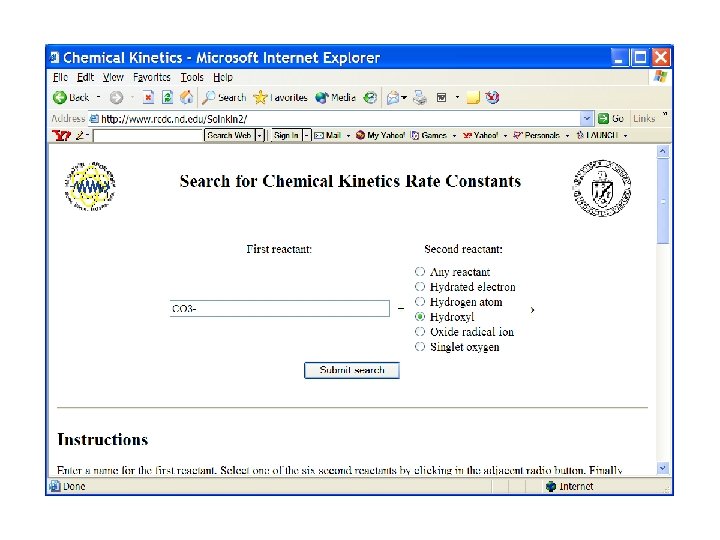This screenshot has width=720, height=540.
Task: Open the Search pane from the toolbar
Action: pos(224,97)
